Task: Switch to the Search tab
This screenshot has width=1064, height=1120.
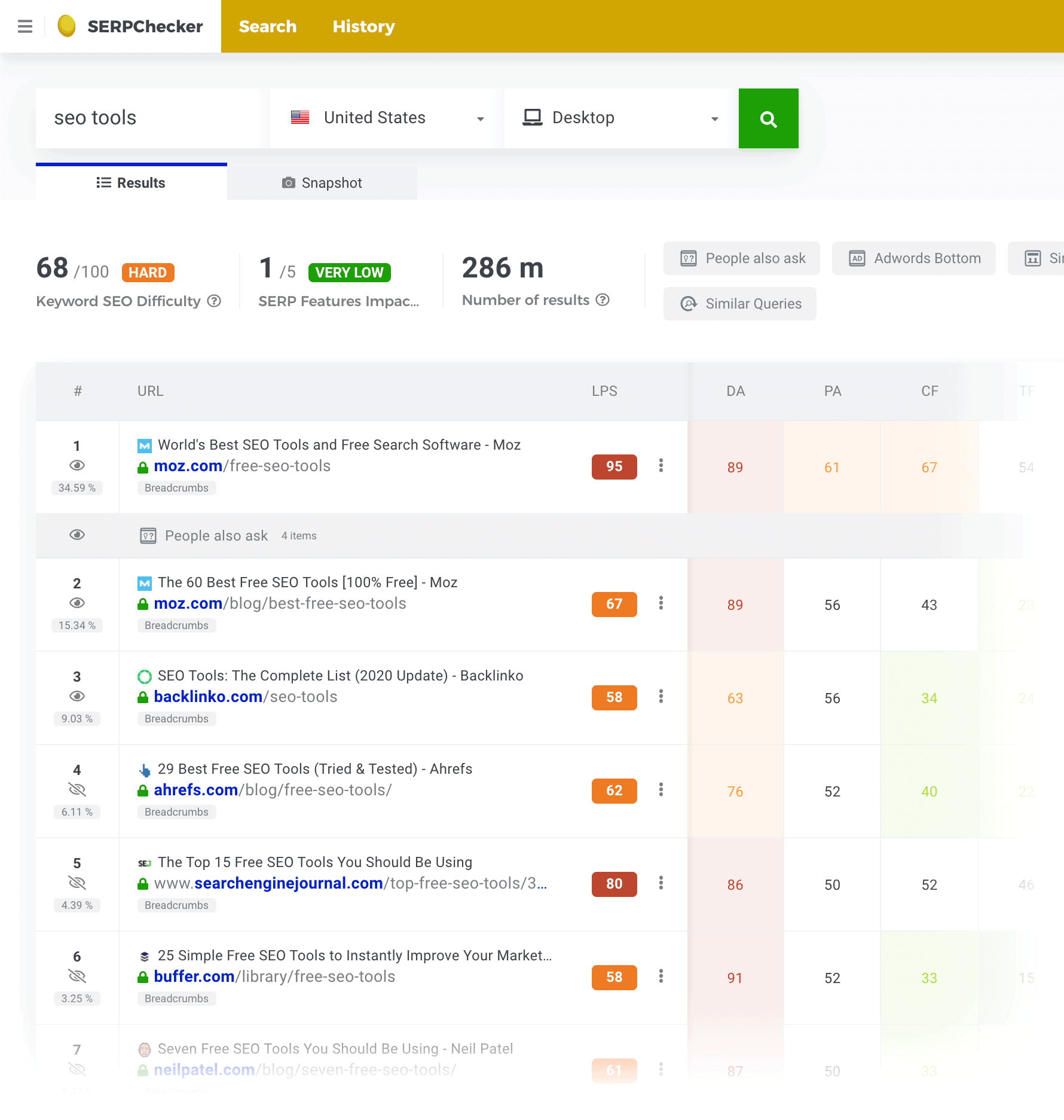Action: (x=267, y=26)
